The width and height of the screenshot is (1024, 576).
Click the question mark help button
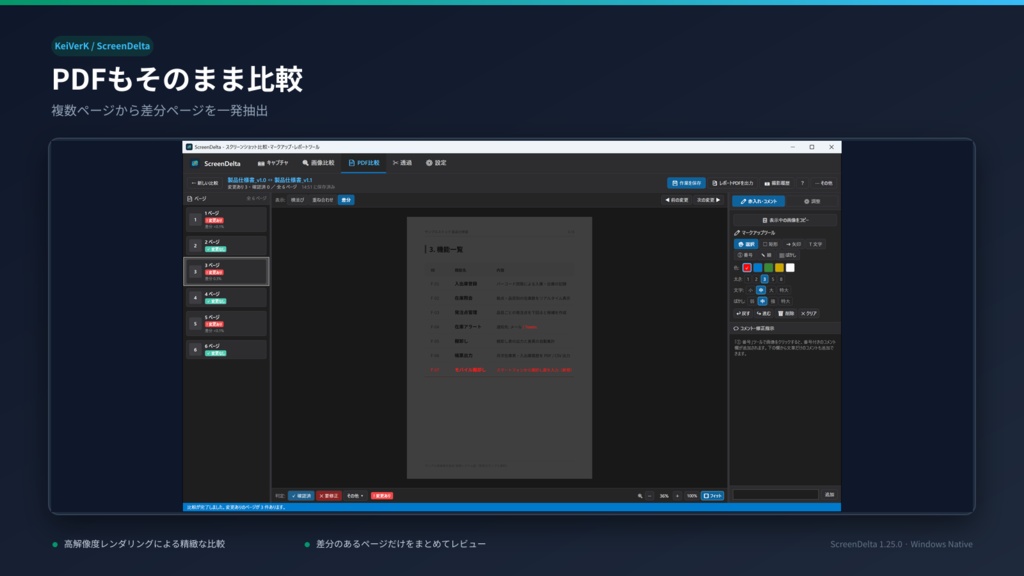pos(802,183)
